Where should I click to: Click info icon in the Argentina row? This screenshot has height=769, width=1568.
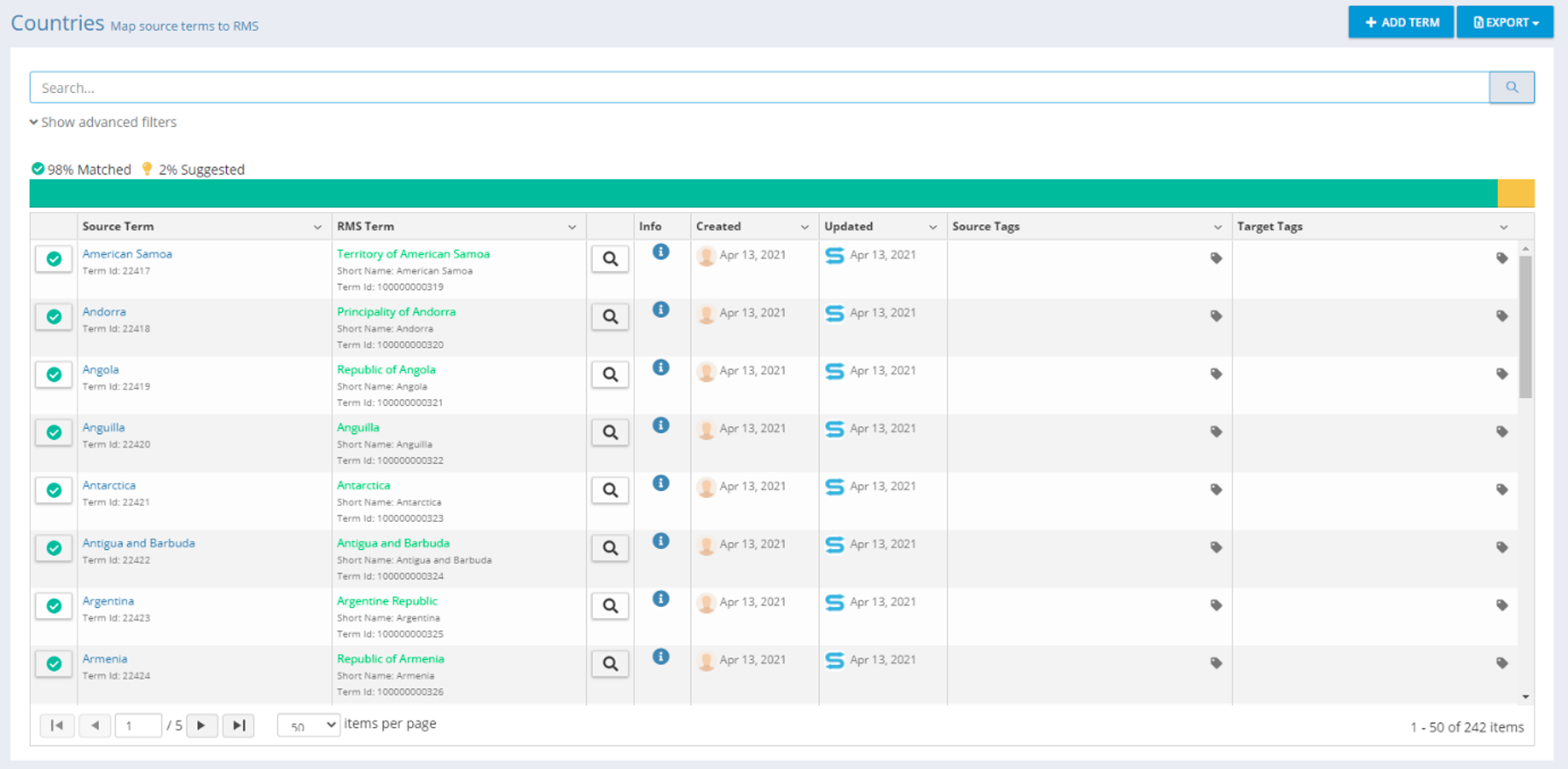pos(661,599)
